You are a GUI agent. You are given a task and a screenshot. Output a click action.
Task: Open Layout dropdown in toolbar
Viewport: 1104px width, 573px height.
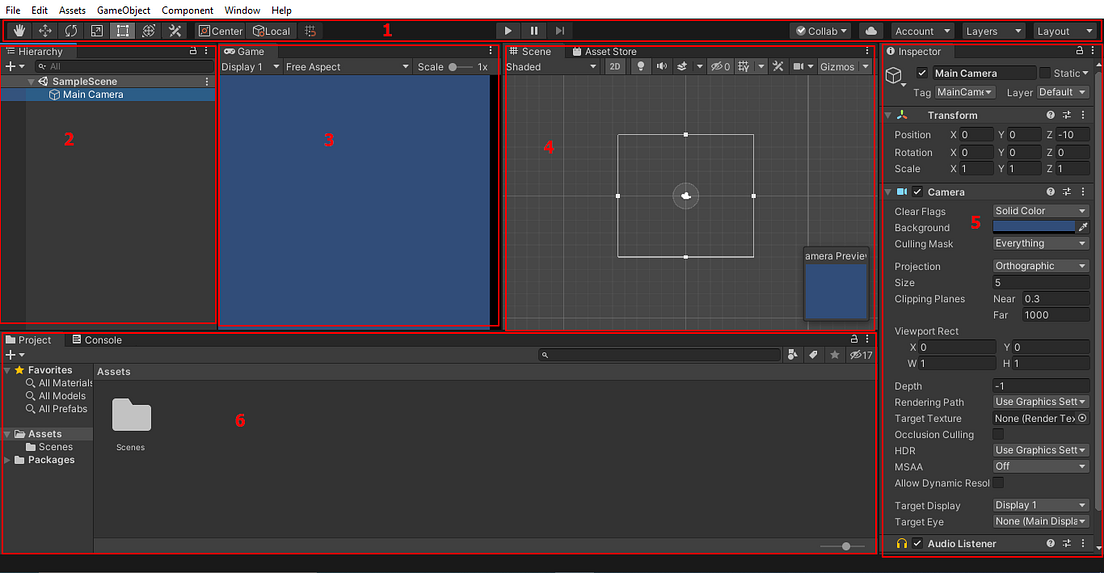(1065, 31)
